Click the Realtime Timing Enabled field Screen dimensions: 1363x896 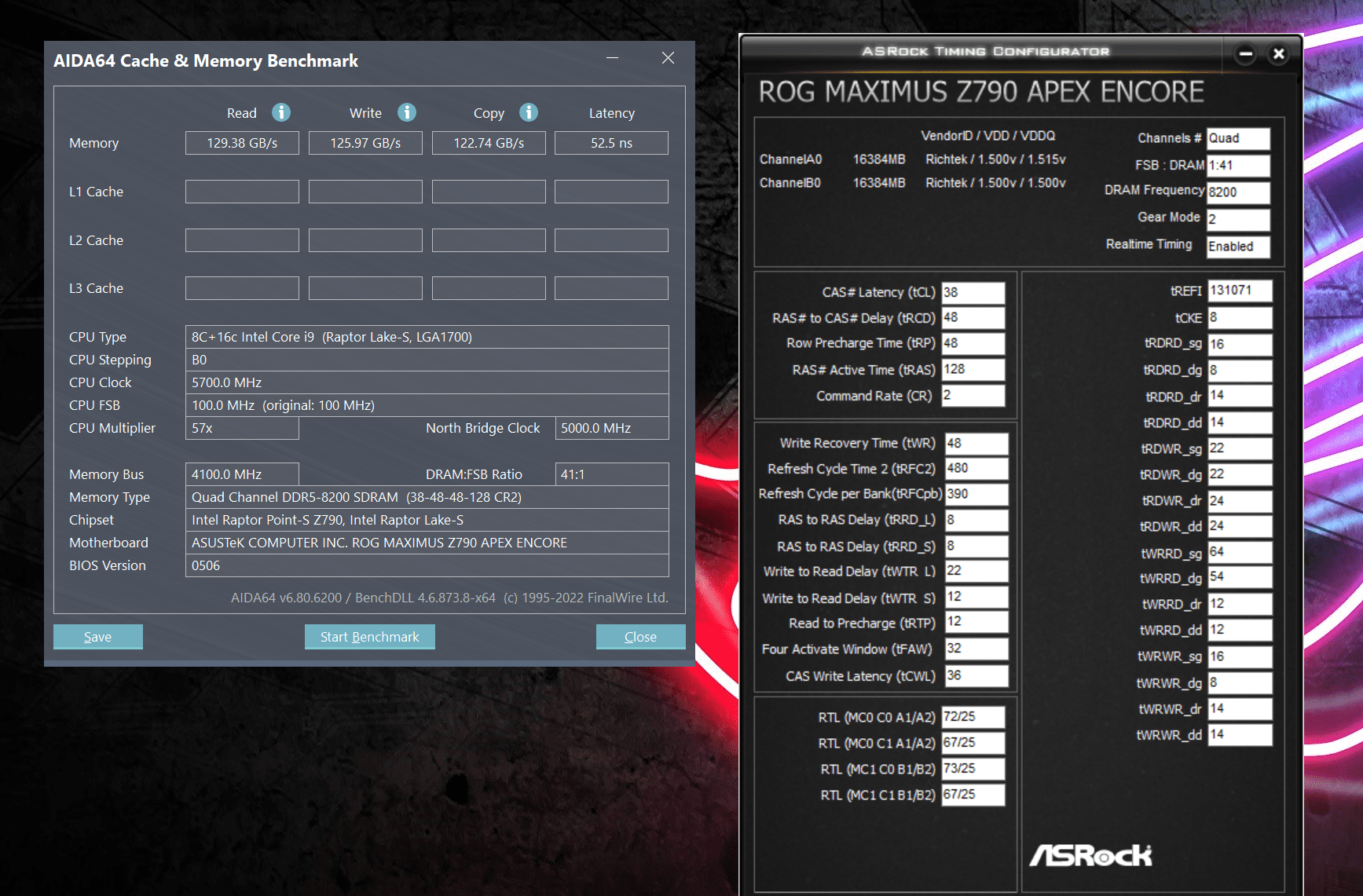click(x=1238, y=247)
